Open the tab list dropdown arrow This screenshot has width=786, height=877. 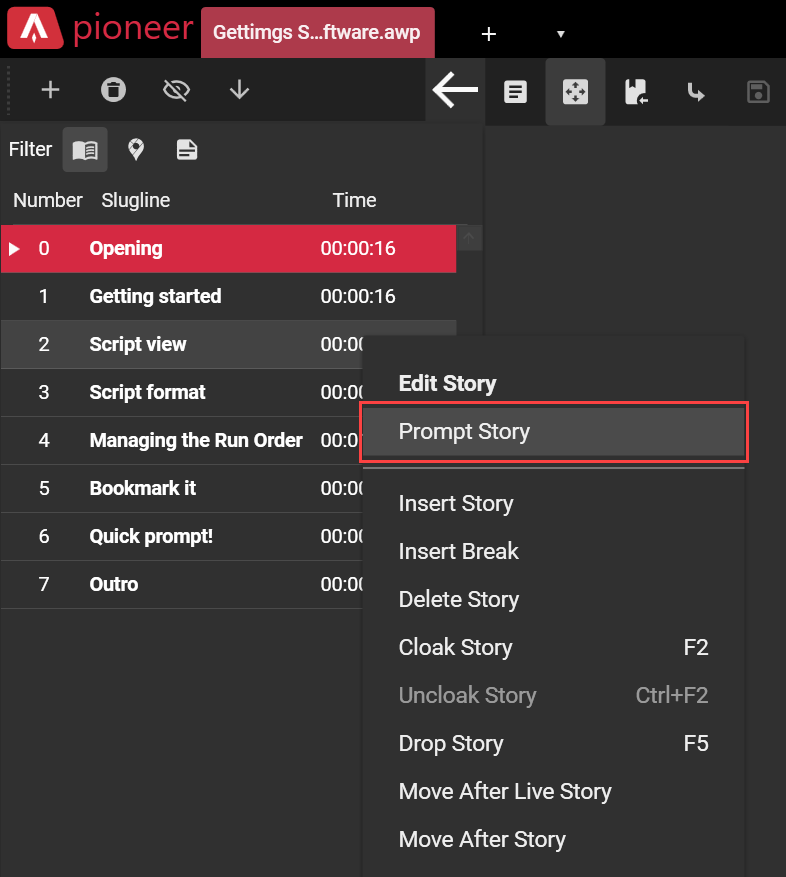point(561,34)
